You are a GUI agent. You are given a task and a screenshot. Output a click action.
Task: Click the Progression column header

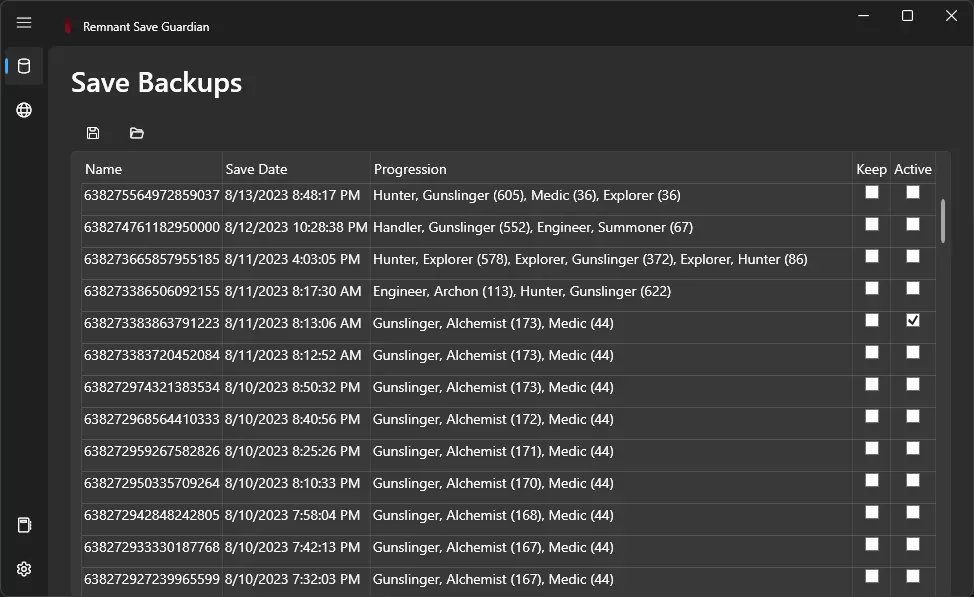click(410, 169)
